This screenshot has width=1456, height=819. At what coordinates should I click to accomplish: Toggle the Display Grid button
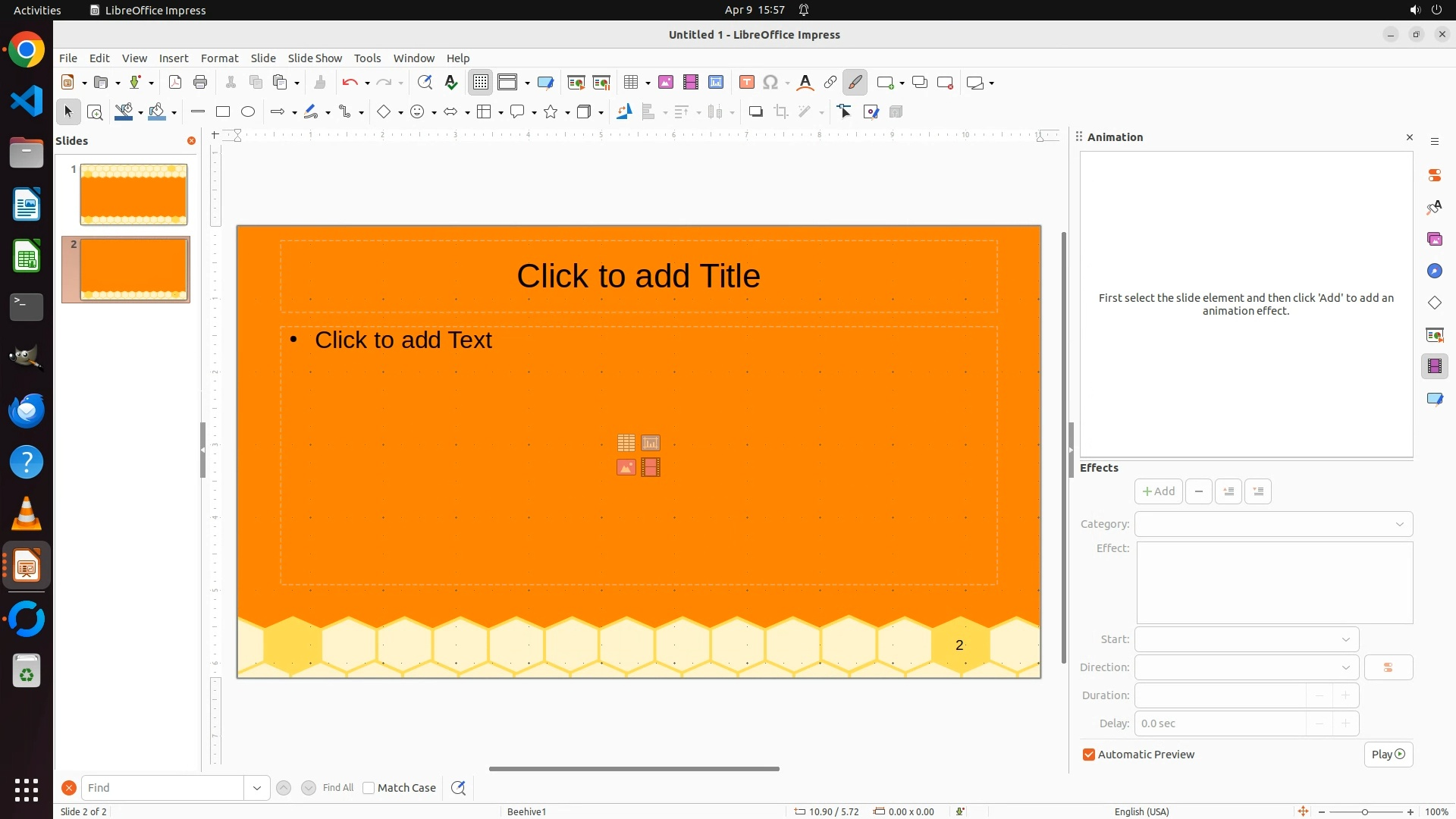(481, 83)
